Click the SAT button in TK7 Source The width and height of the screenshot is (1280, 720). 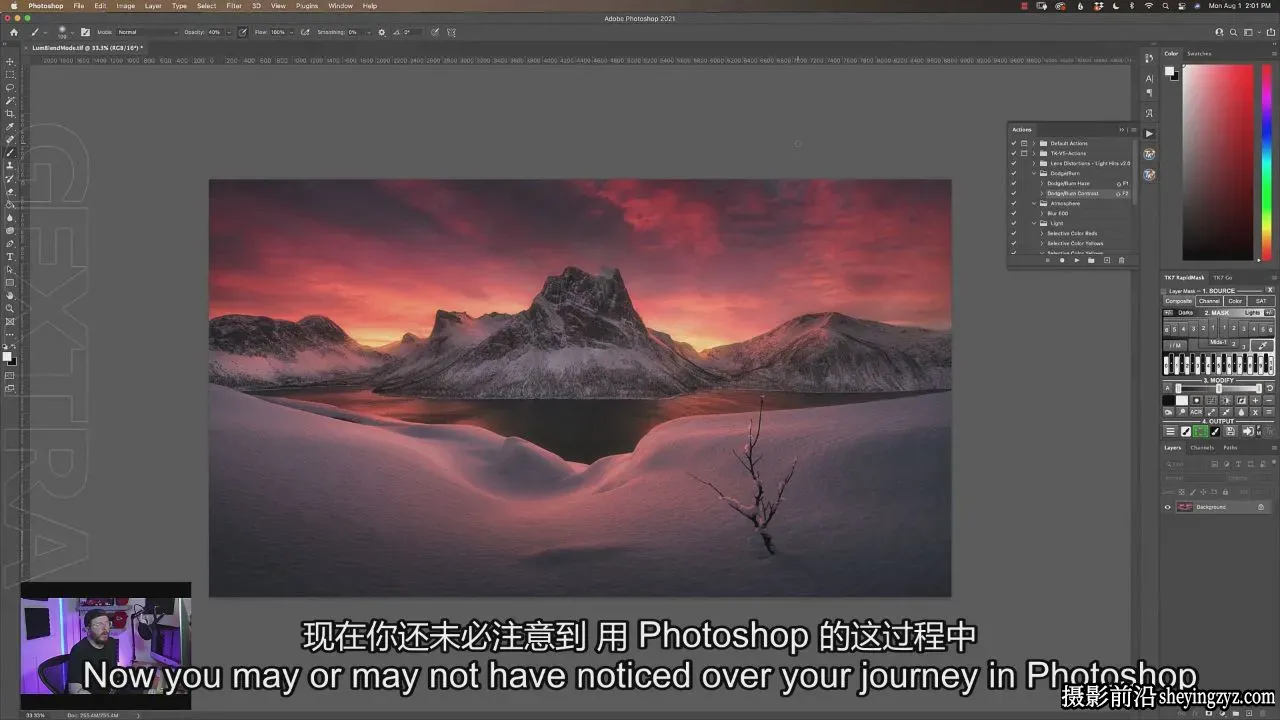(1261, 301)
